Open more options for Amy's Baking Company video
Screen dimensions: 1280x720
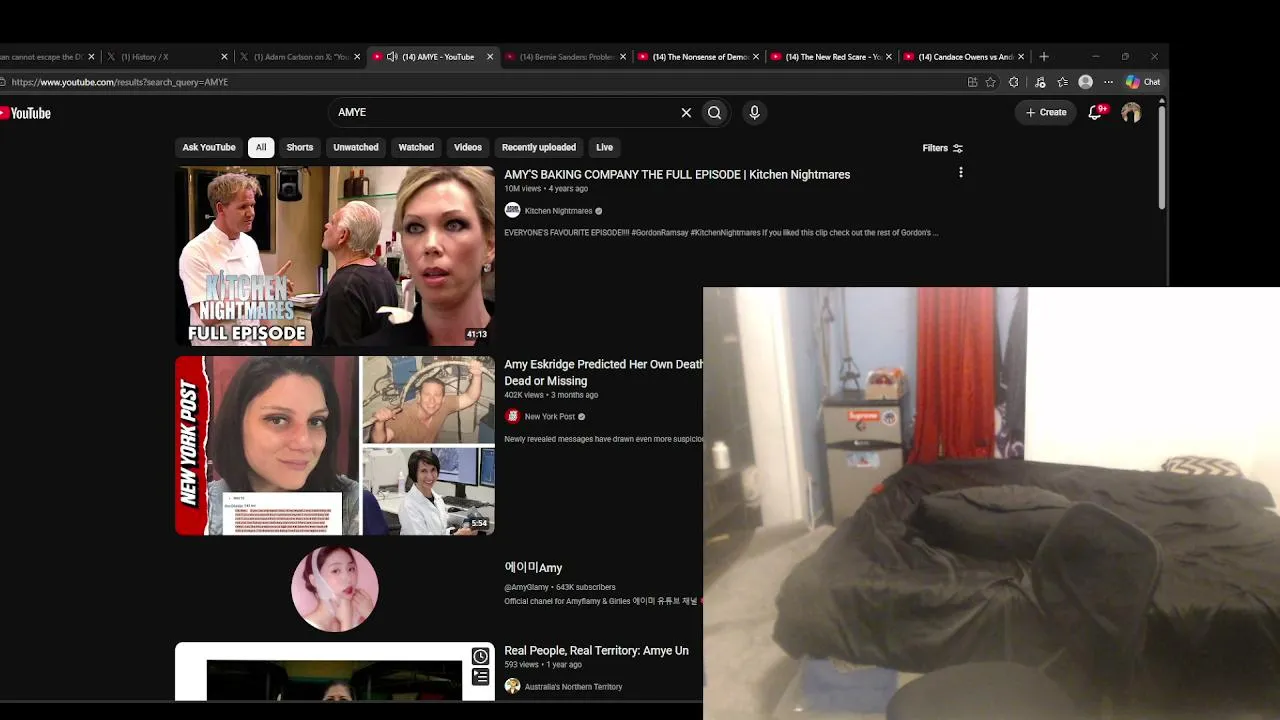click(x=961, y=173)
